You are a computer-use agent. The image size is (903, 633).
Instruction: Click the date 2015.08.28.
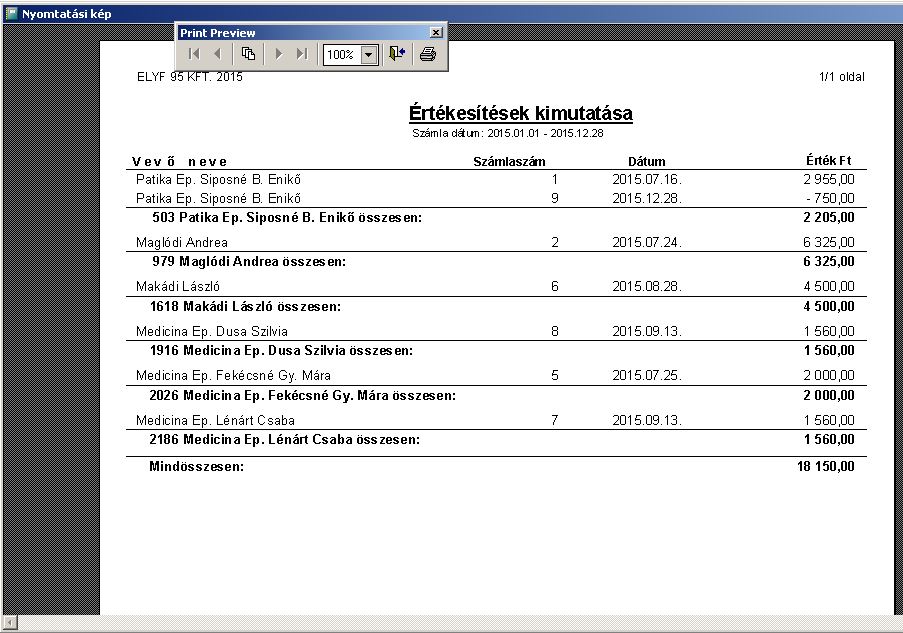click(x=647, y=286)
